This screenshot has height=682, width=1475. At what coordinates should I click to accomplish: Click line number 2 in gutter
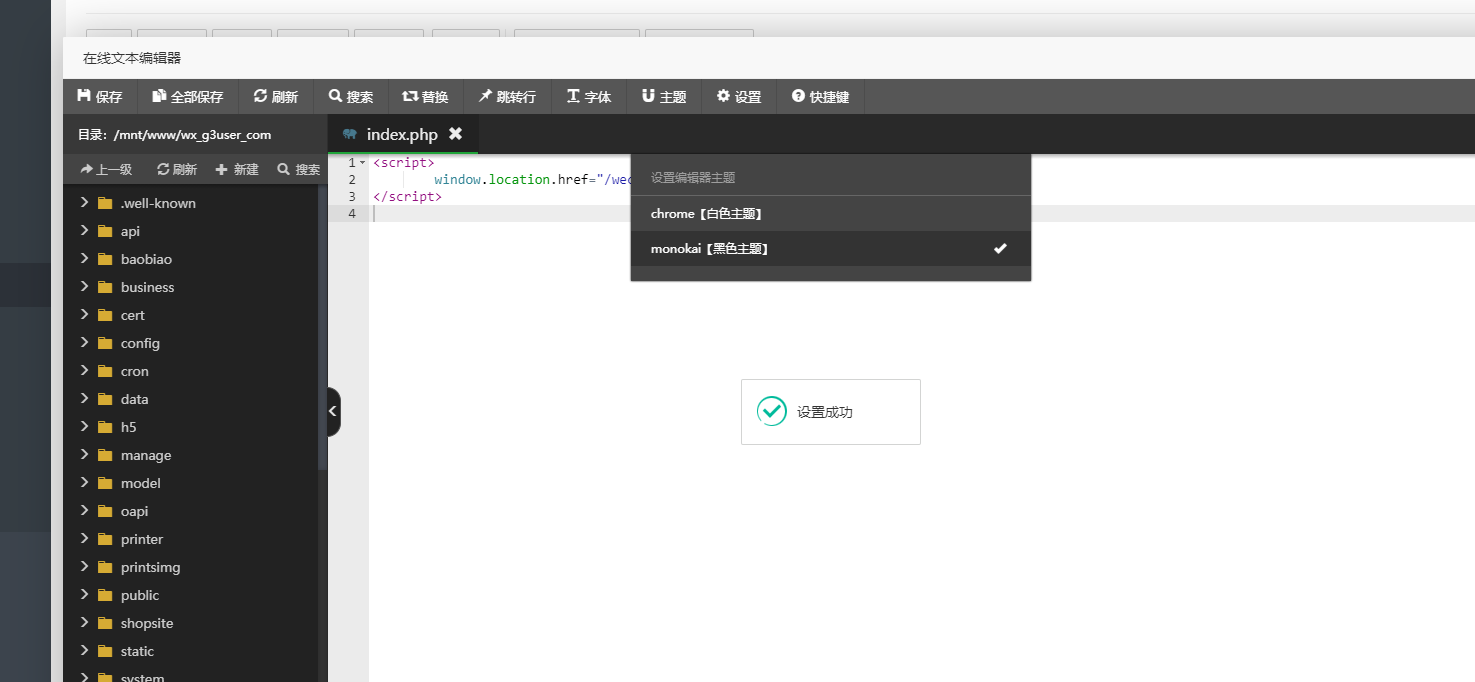pyautogui.click(x=351, y=179)
